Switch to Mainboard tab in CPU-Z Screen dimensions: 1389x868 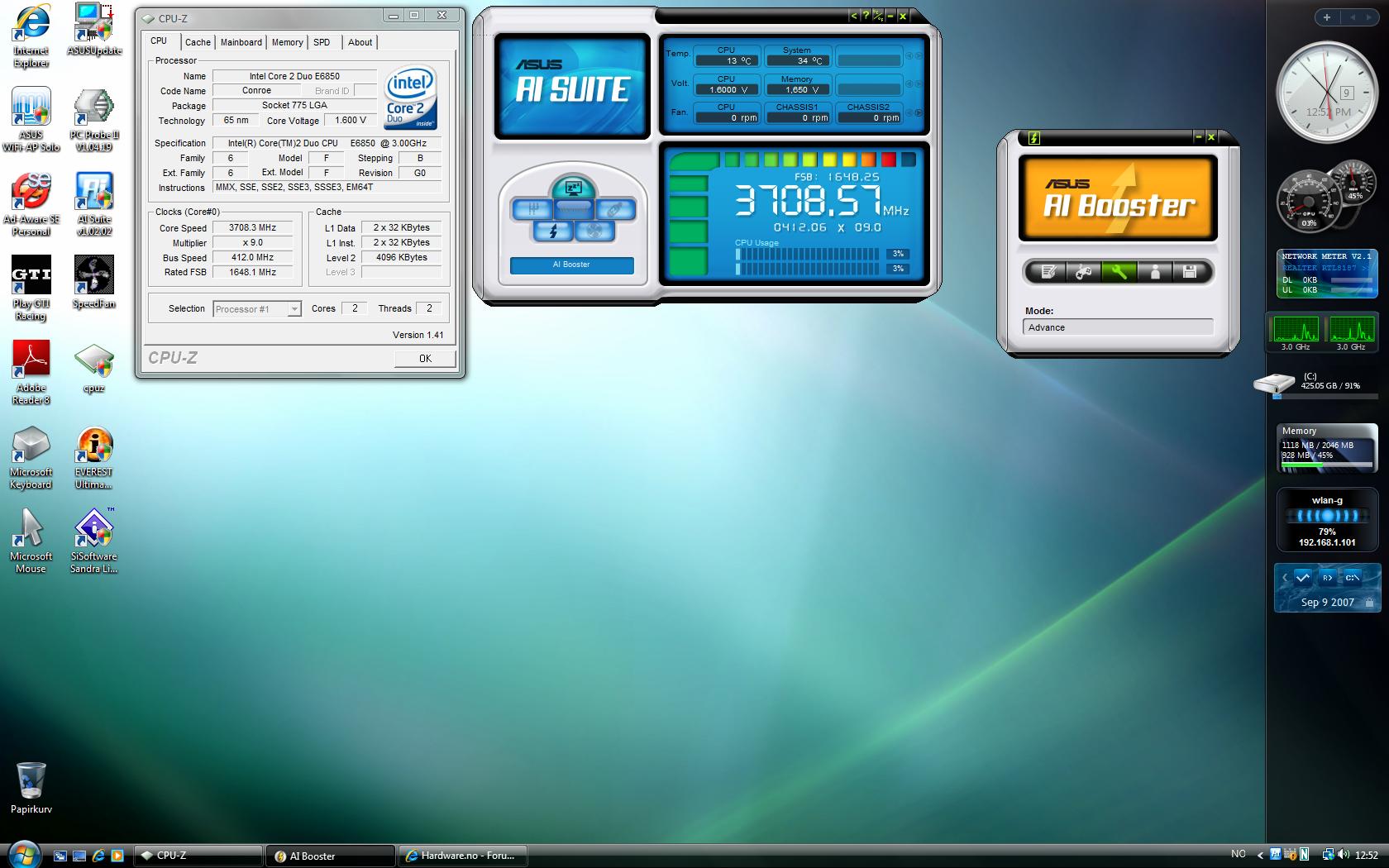point(241,42)
